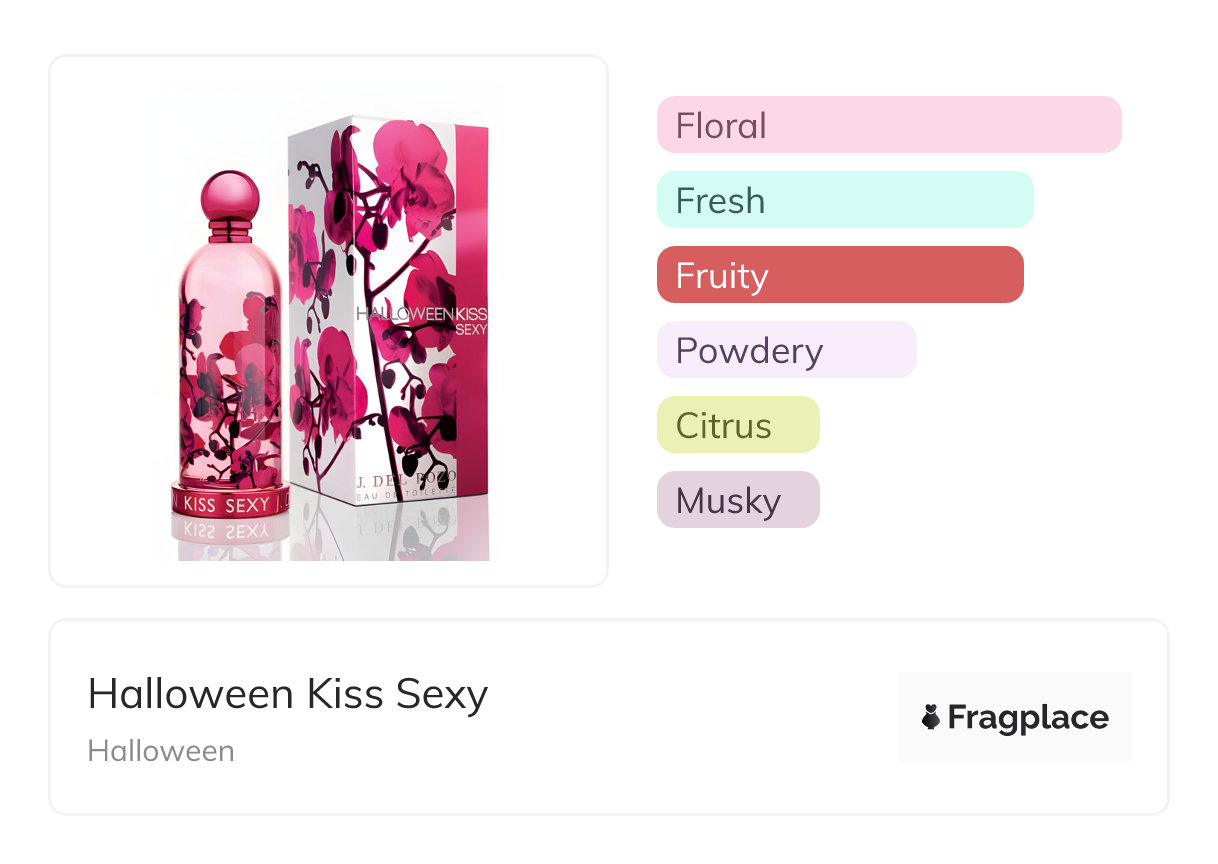Select the Floral accord bar
Image resolution: width=1218 pixels, height=864 pixels.
(889, 125)
